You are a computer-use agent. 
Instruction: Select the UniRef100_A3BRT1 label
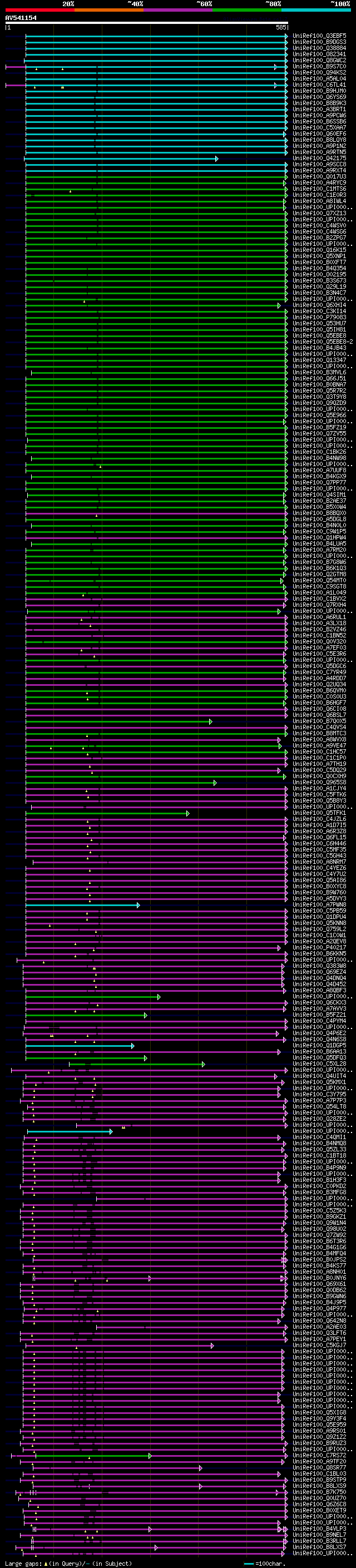(x=319, y=109)
